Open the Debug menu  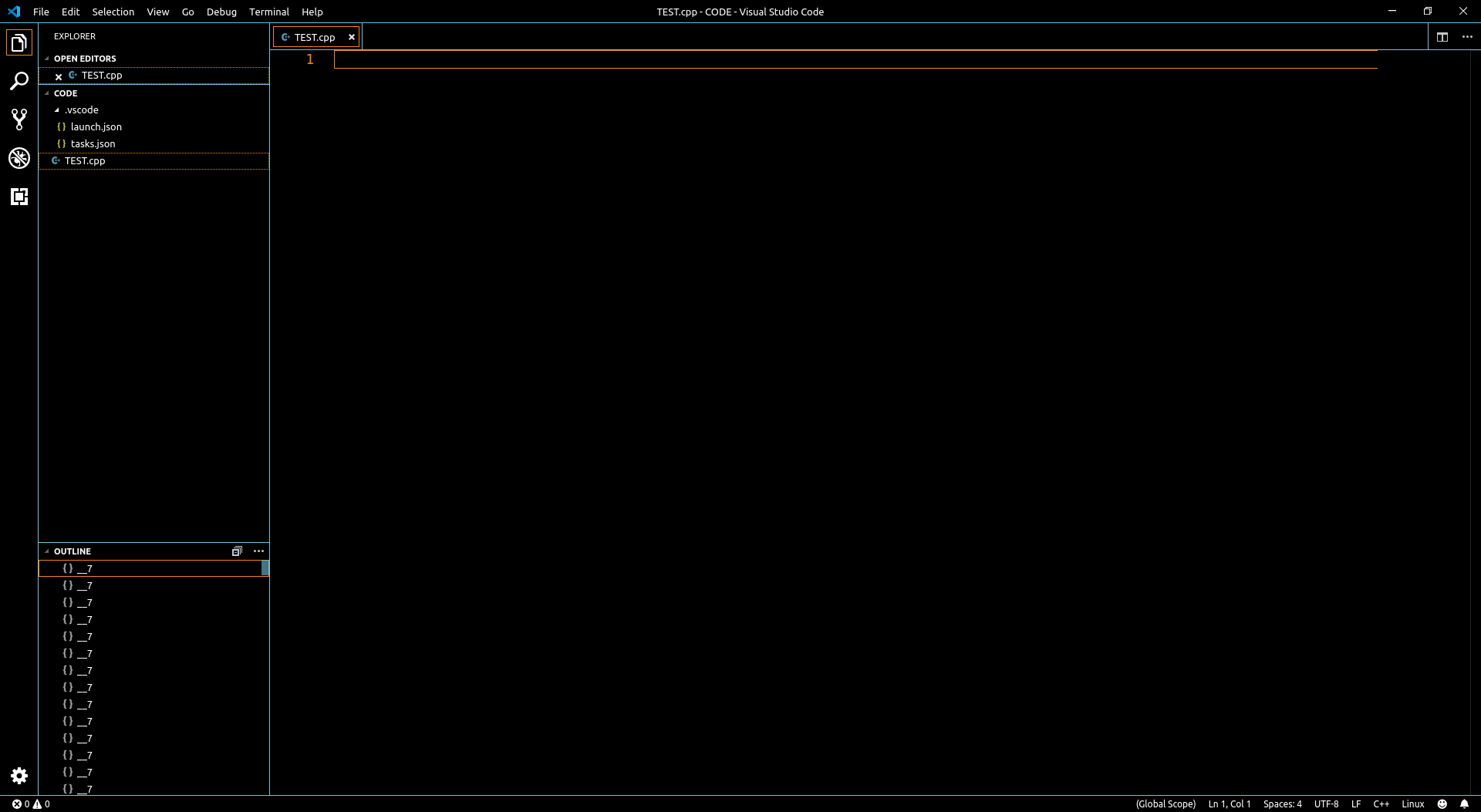221,12
